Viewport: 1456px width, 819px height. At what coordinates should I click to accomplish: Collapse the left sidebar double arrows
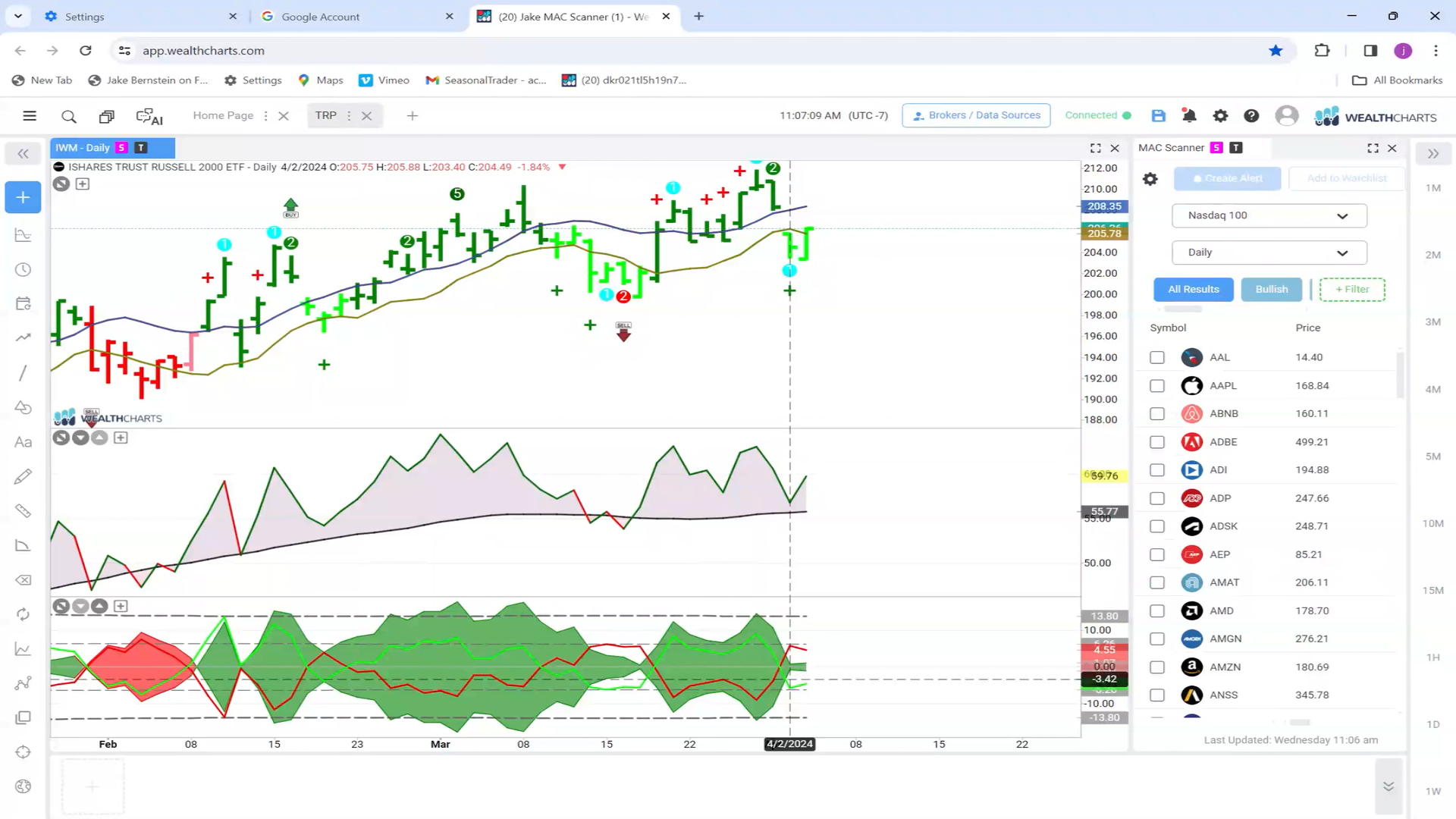pyautogui.click(x=23, y=154)
